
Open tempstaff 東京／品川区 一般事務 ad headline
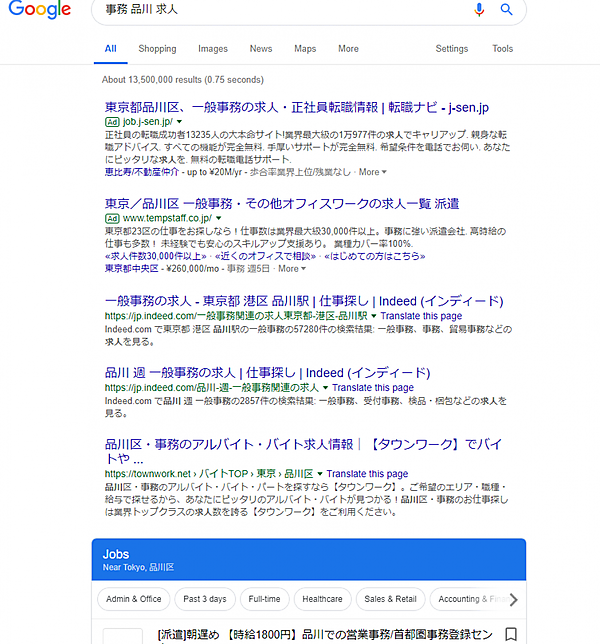282,204
